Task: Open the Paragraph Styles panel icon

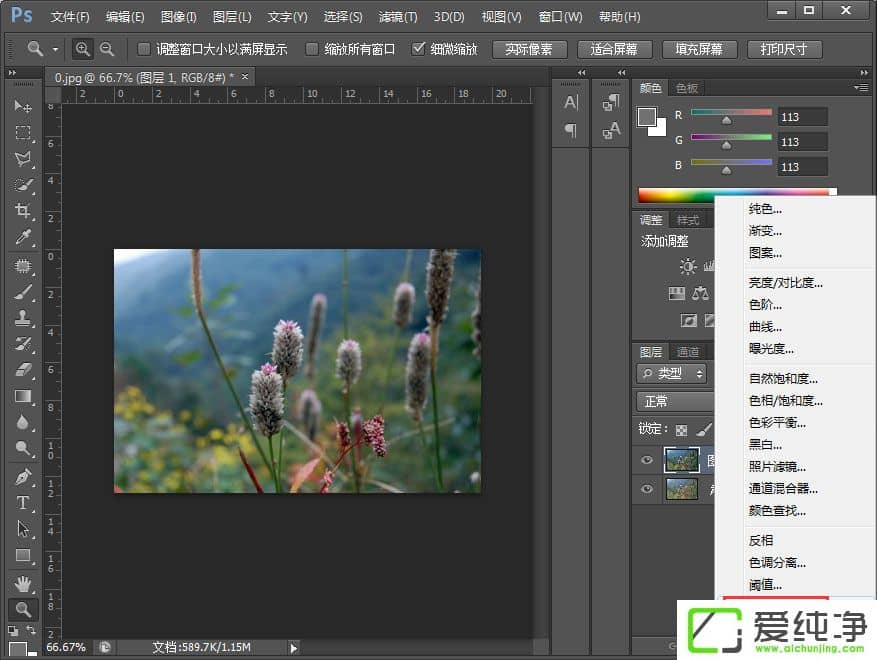Action: click(x=611, y=102)
